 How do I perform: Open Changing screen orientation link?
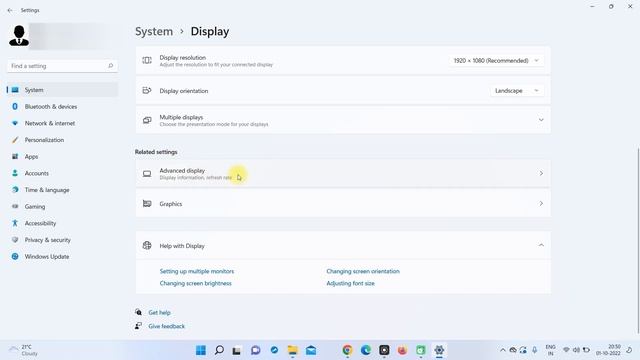(x=363, y=271)
